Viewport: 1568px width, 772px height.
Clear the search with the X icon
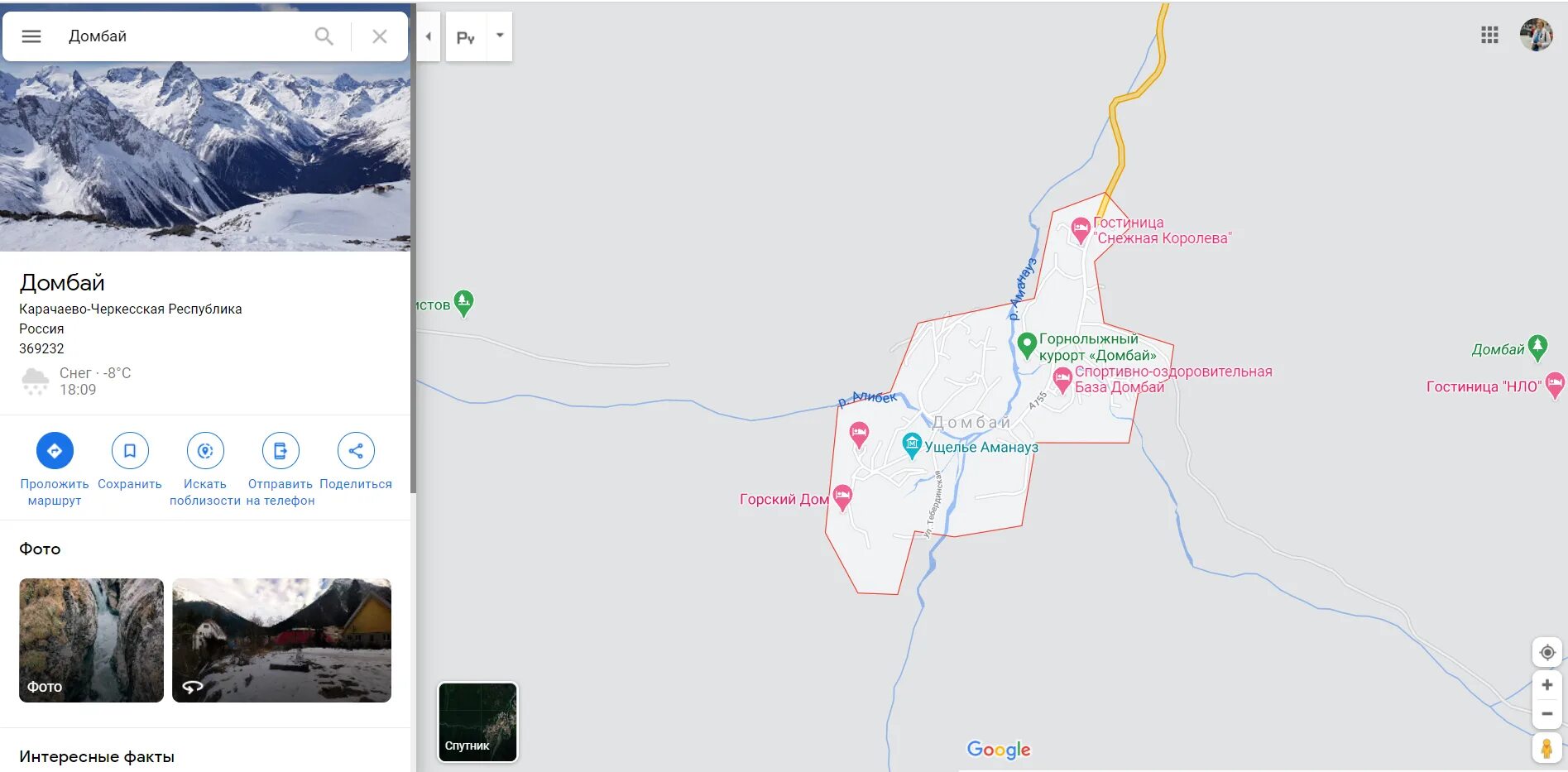(379, 36)
